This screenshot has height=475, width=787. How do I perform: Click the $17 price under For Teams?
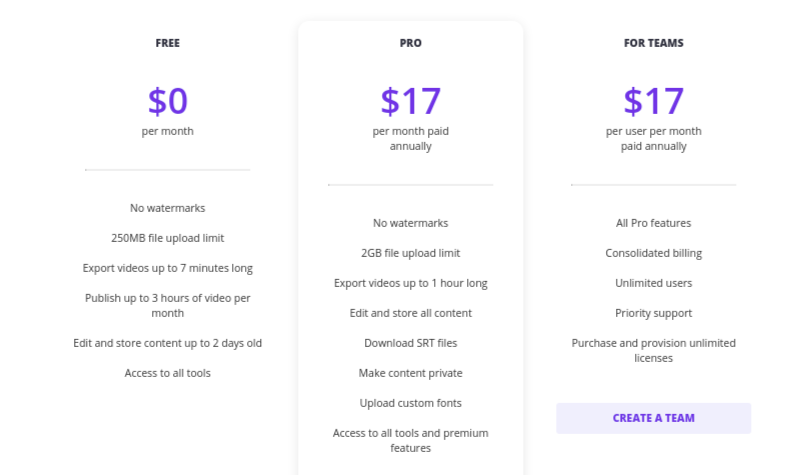click(653, 101)
